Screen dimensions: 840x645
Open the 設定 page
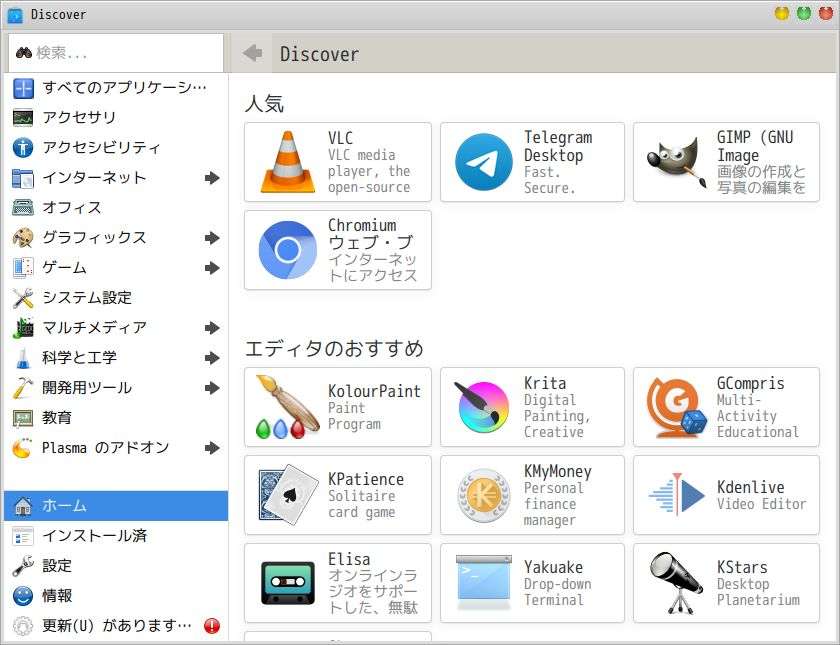pyautogui.click(x=116, y=566)
